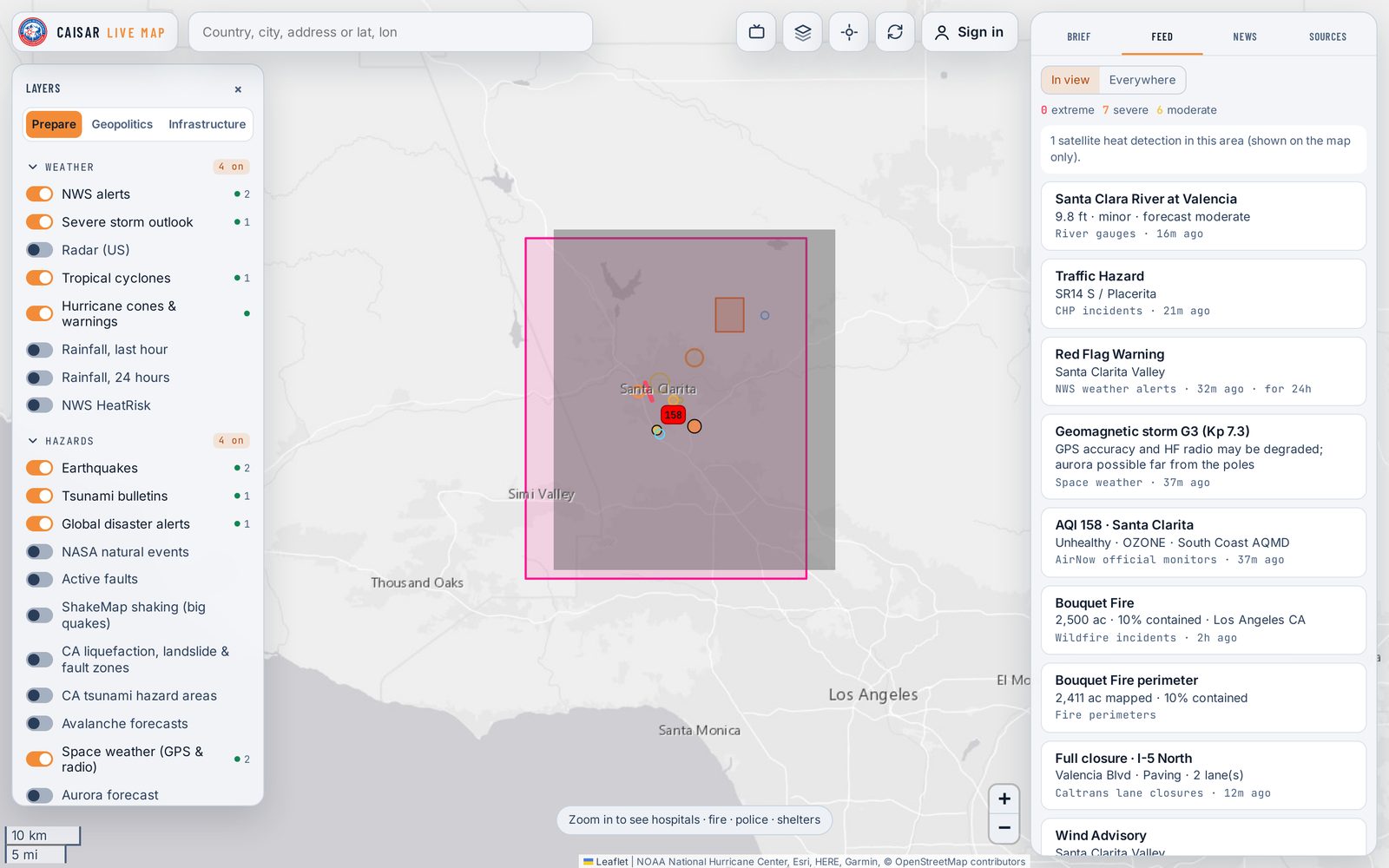Click the small blue circle marker
This screenshot has height=868, width=1389.
pos(765,315)
